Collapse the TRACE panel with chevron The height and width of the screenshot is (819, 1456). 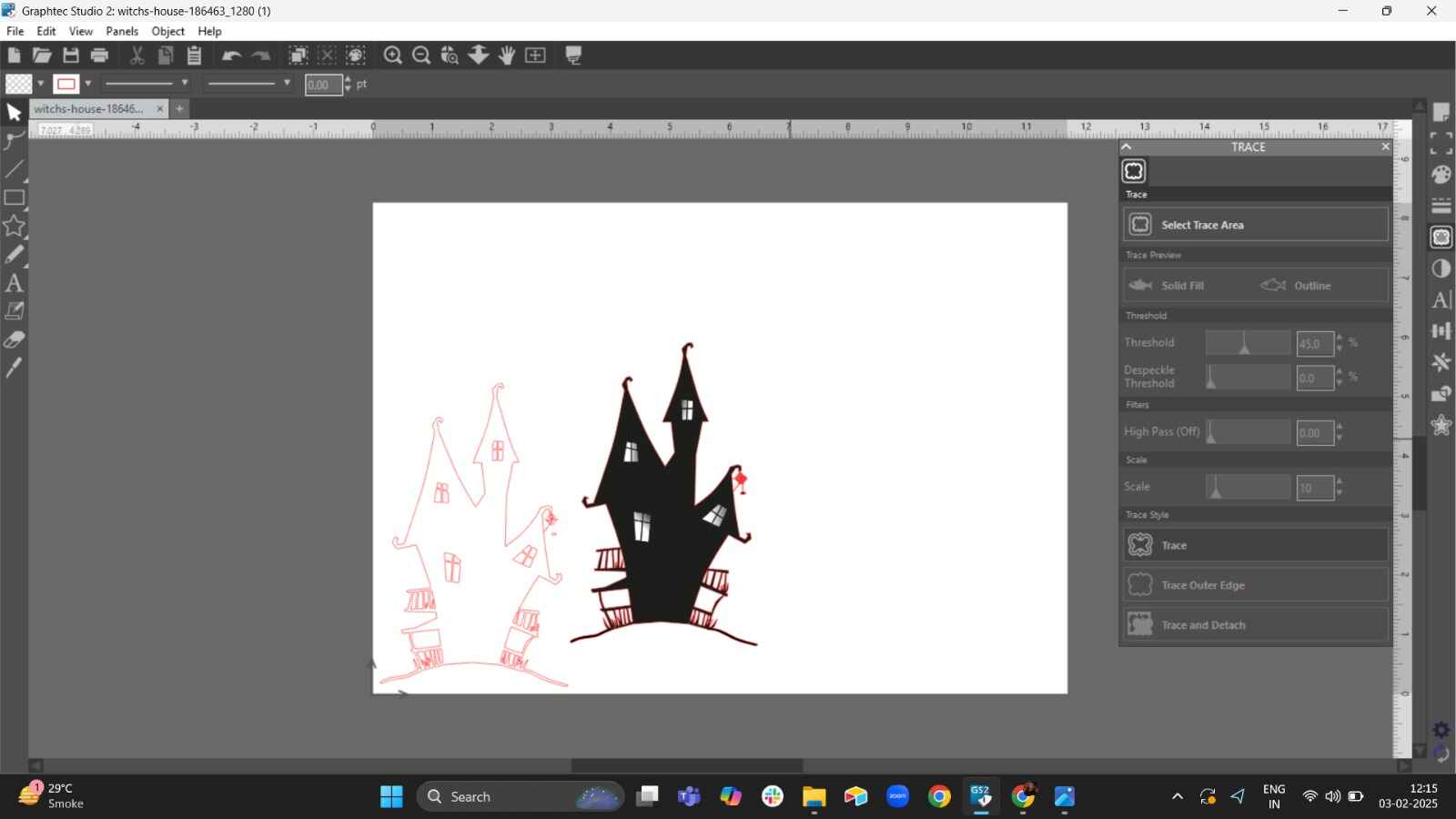[x=1127, y=147]
